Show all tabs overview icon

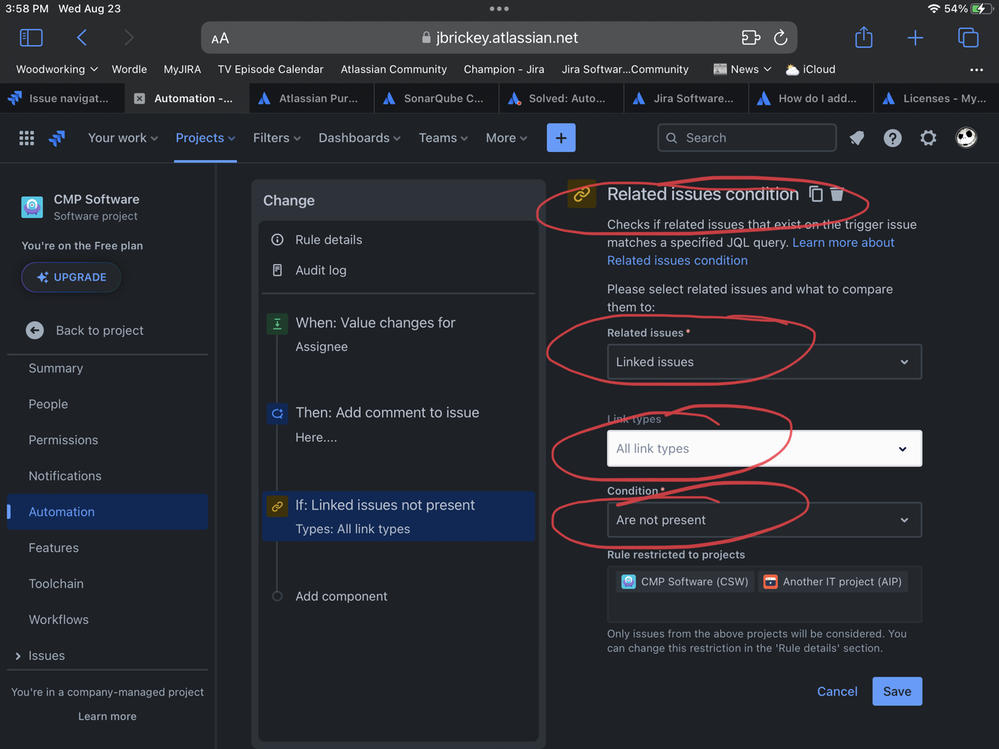click(968, 38)
